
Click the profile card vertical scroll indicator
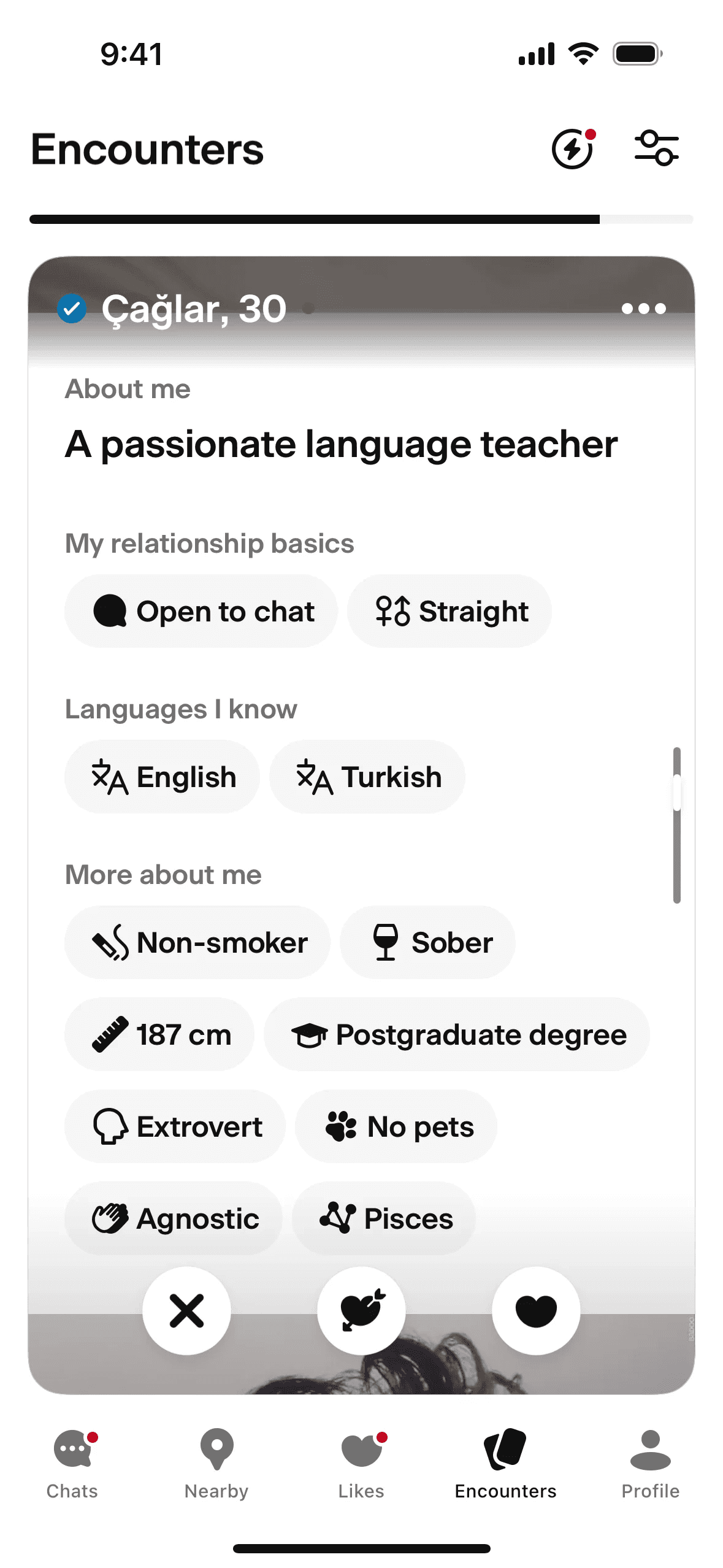[677, 825]
